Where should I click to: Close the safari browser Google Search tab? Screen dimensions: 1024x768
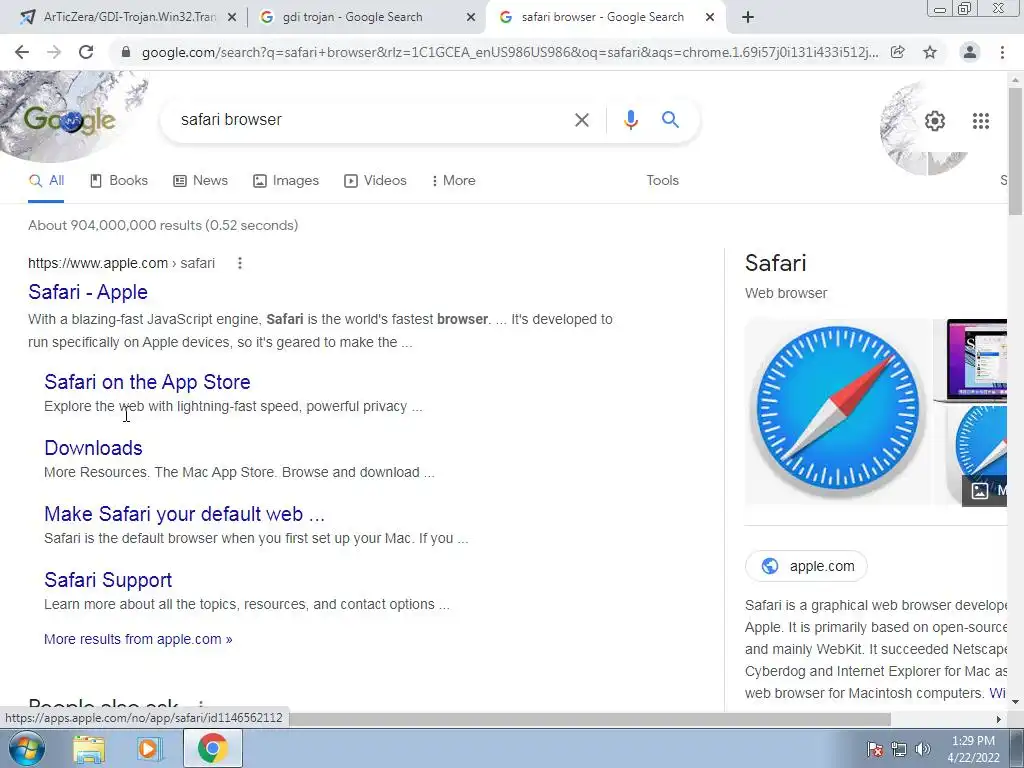click(710, 18)
